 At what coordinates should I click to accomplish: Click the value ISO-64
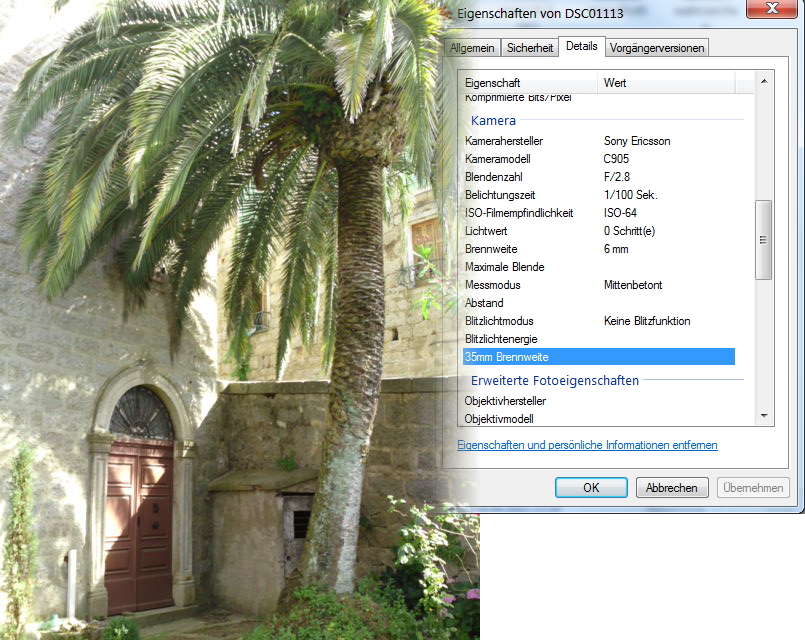point(620,212)
